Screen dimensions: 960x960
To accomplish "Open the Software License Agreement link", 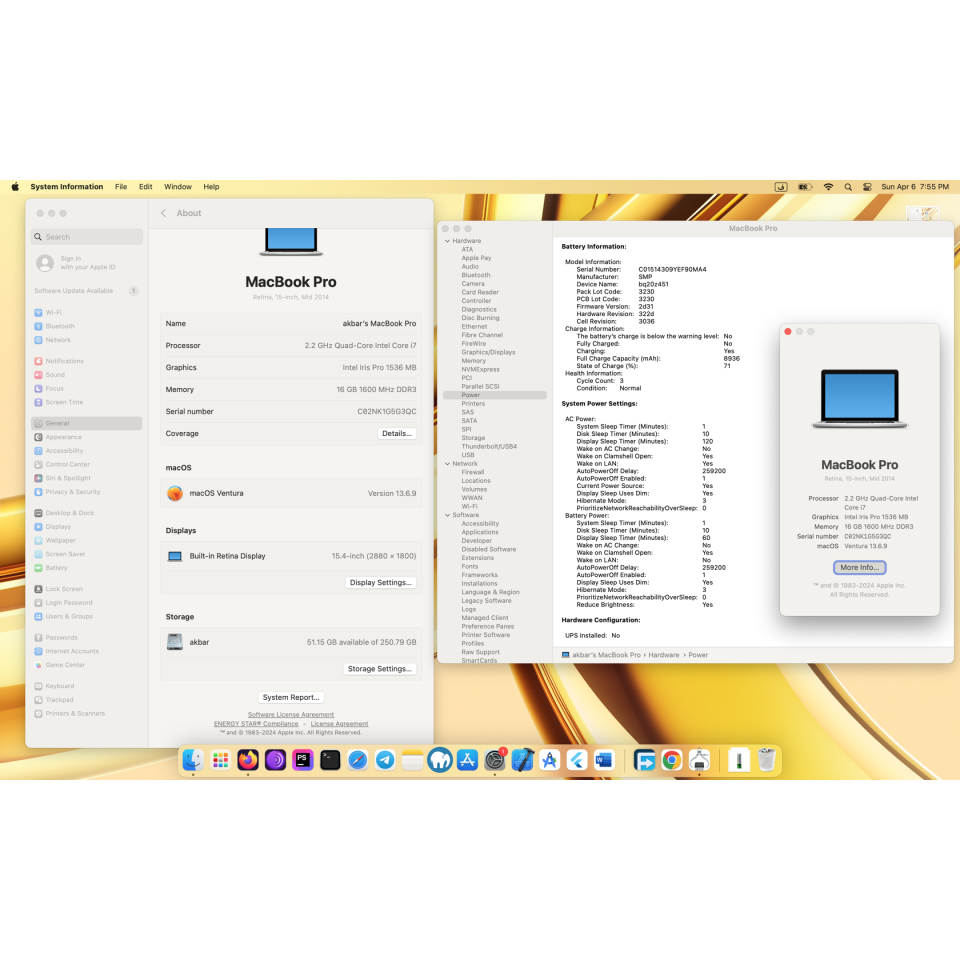I will 291,714.
